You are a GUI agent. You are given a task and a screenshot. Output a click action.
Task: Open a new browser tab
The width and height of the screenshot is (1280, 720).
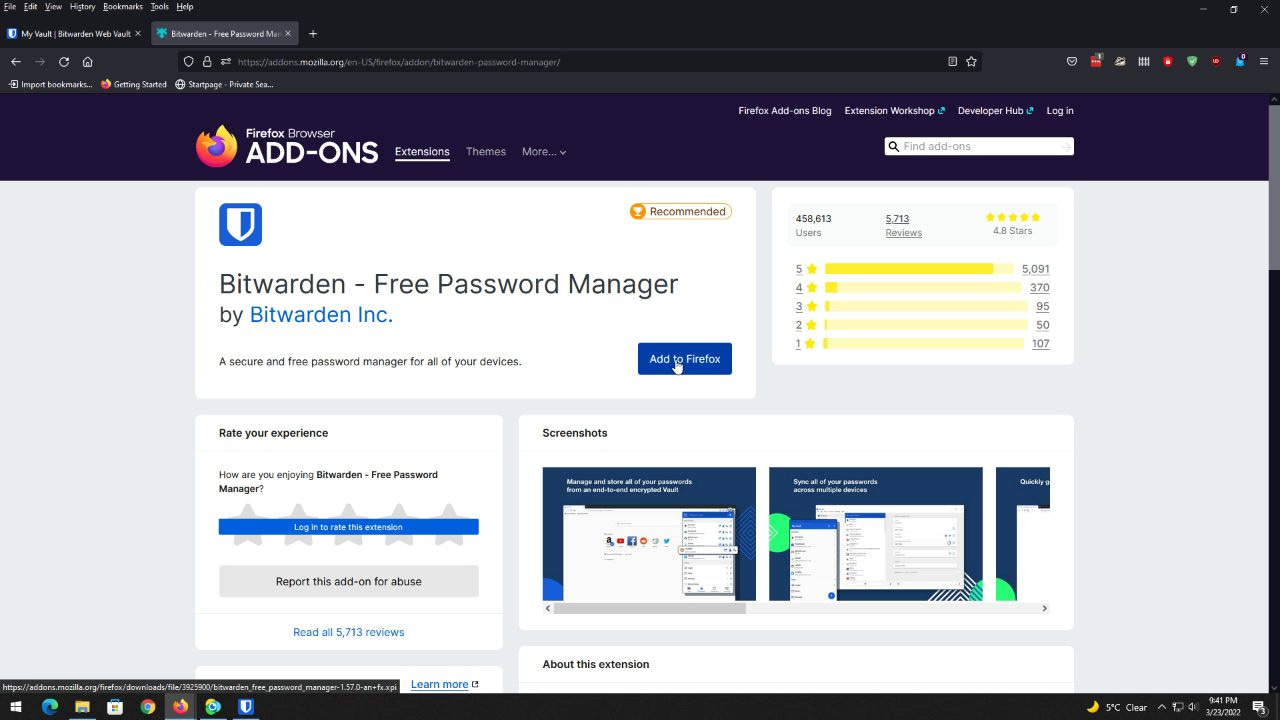tap(313, 34)
